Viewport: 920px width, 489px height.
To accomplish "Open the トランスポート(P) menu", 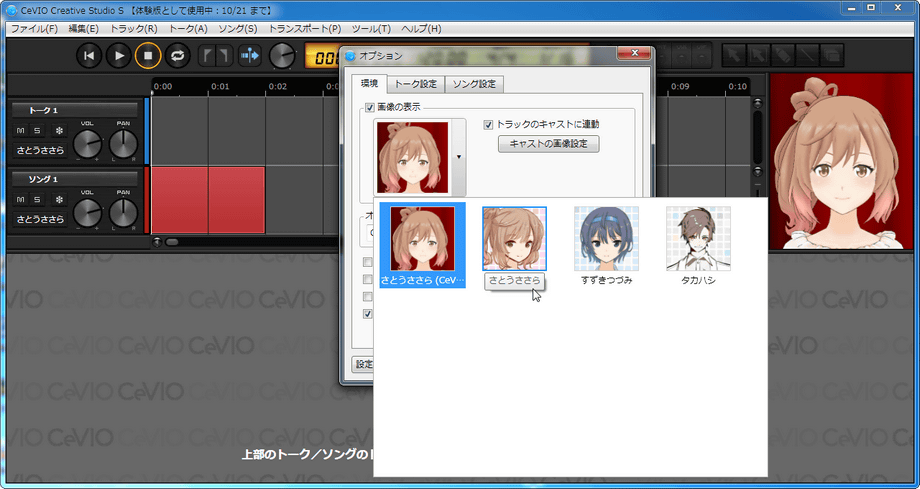I will point(305,28).
